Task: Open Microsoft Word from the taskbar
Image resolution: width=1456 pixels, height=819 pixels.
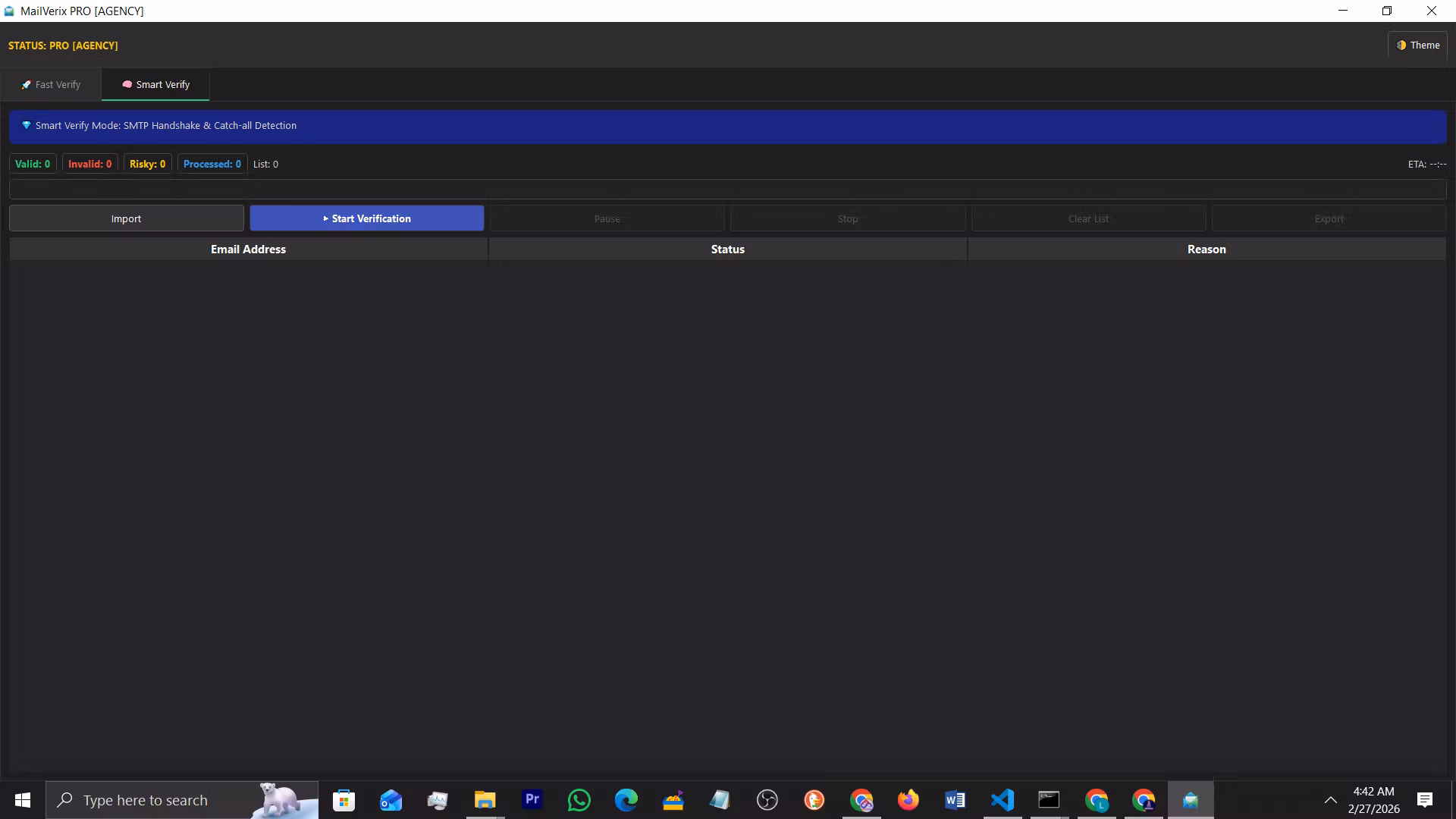Action: pos(955,800)
